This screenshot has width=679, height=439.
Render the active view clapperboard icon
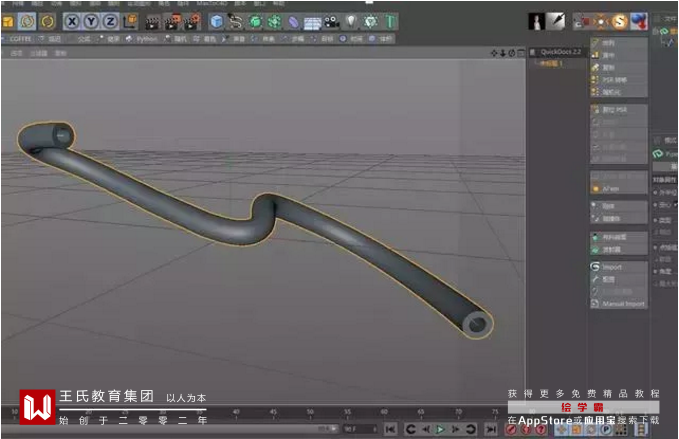click(152, 22)
